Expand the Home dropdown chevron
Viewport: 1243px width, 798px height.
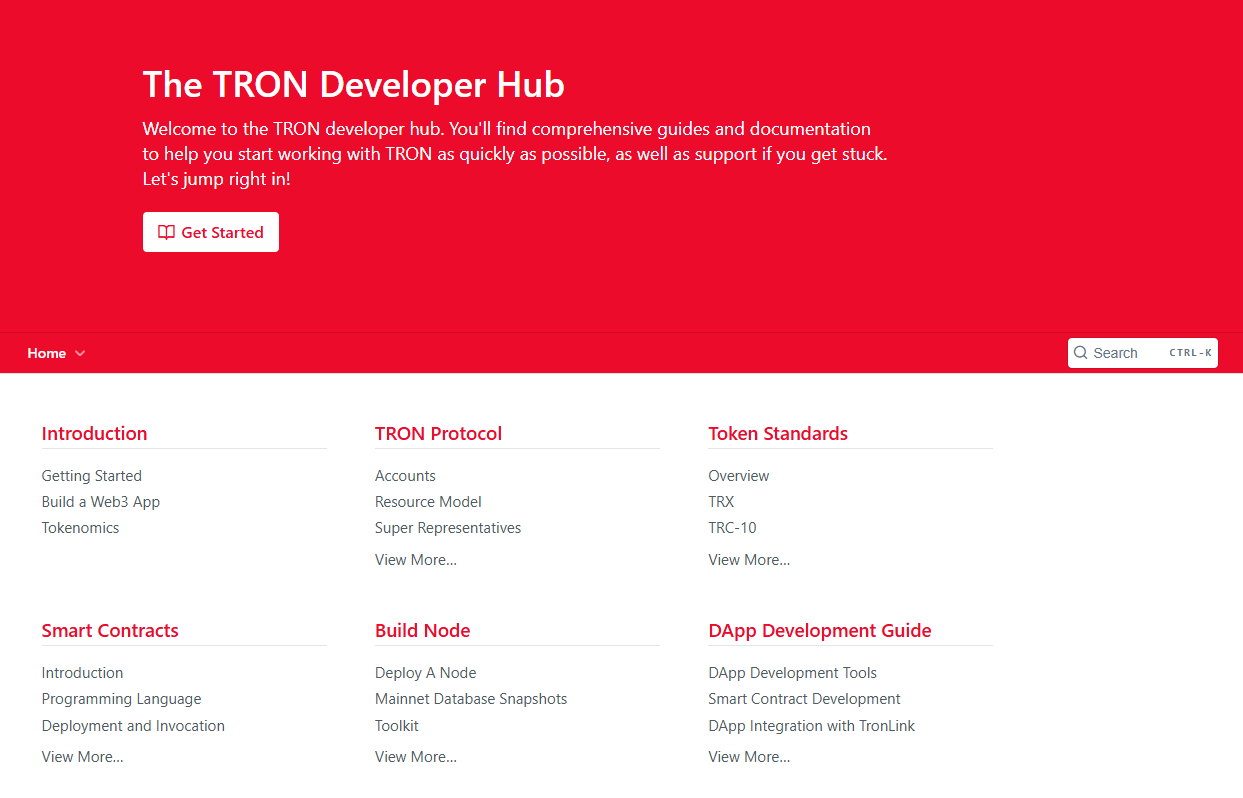[80, 353]
